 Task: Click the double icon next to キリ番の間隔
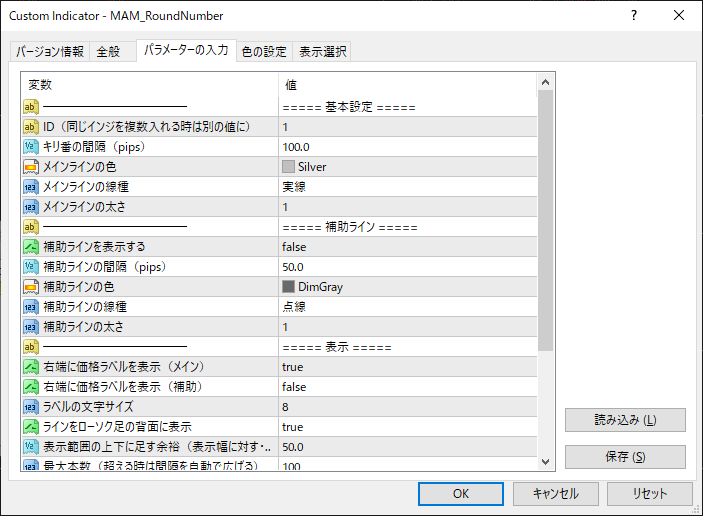pyautogui.click(x=31, y=147)
